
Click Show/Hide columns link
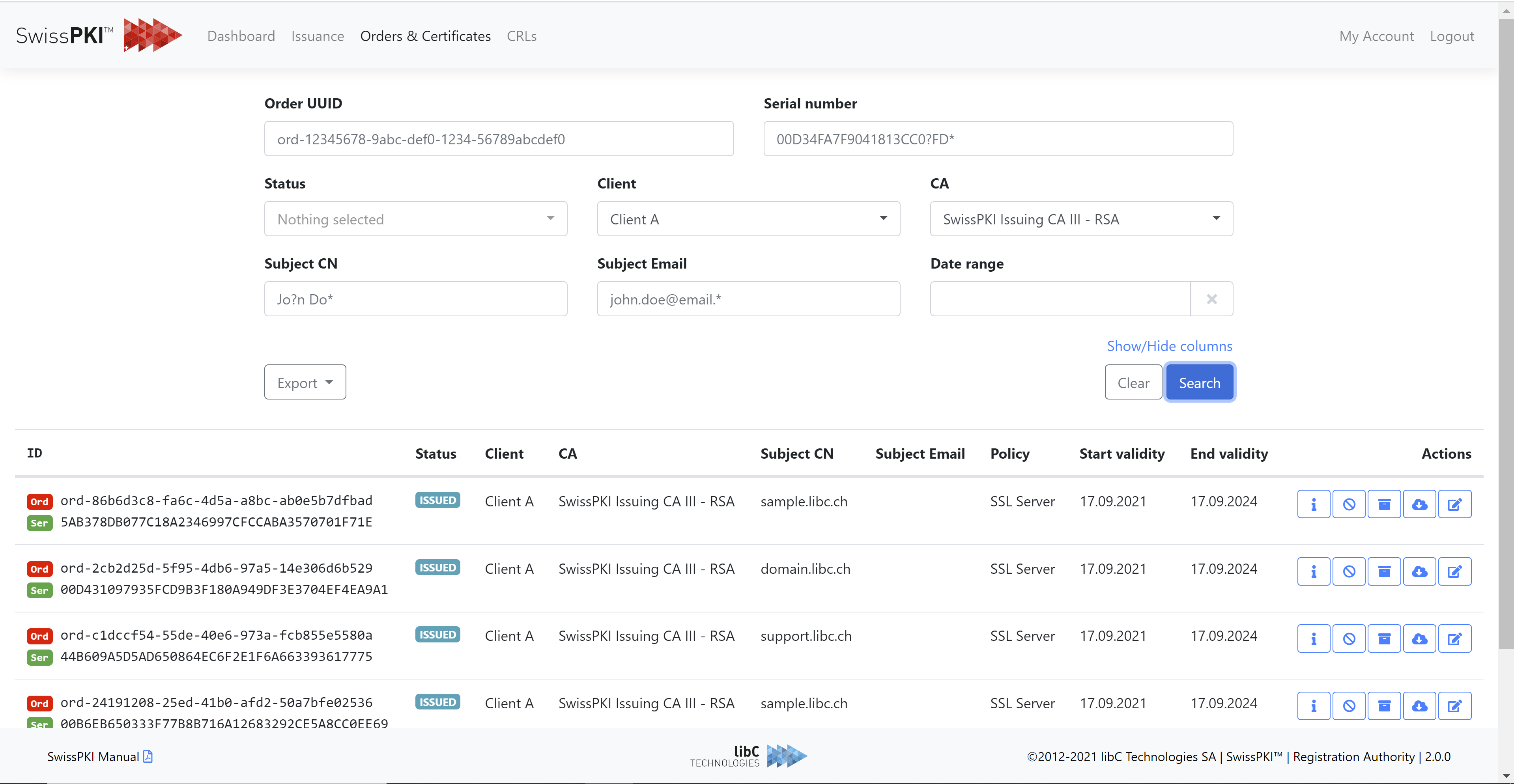click(1169, 346)
